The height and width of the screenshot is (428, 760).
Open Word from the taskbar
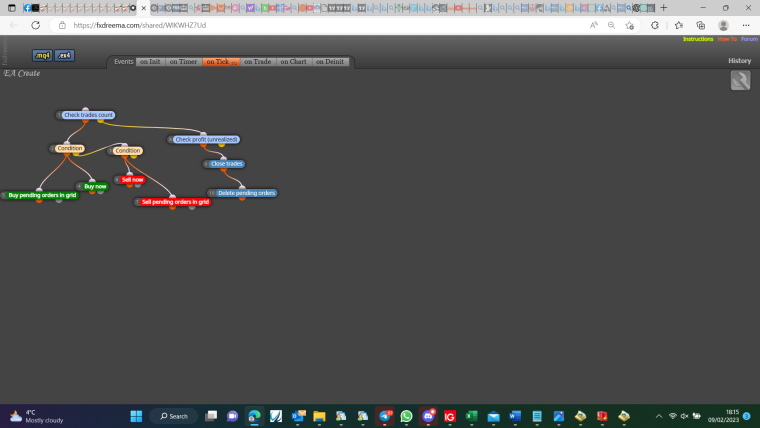[x=515, y=416]
